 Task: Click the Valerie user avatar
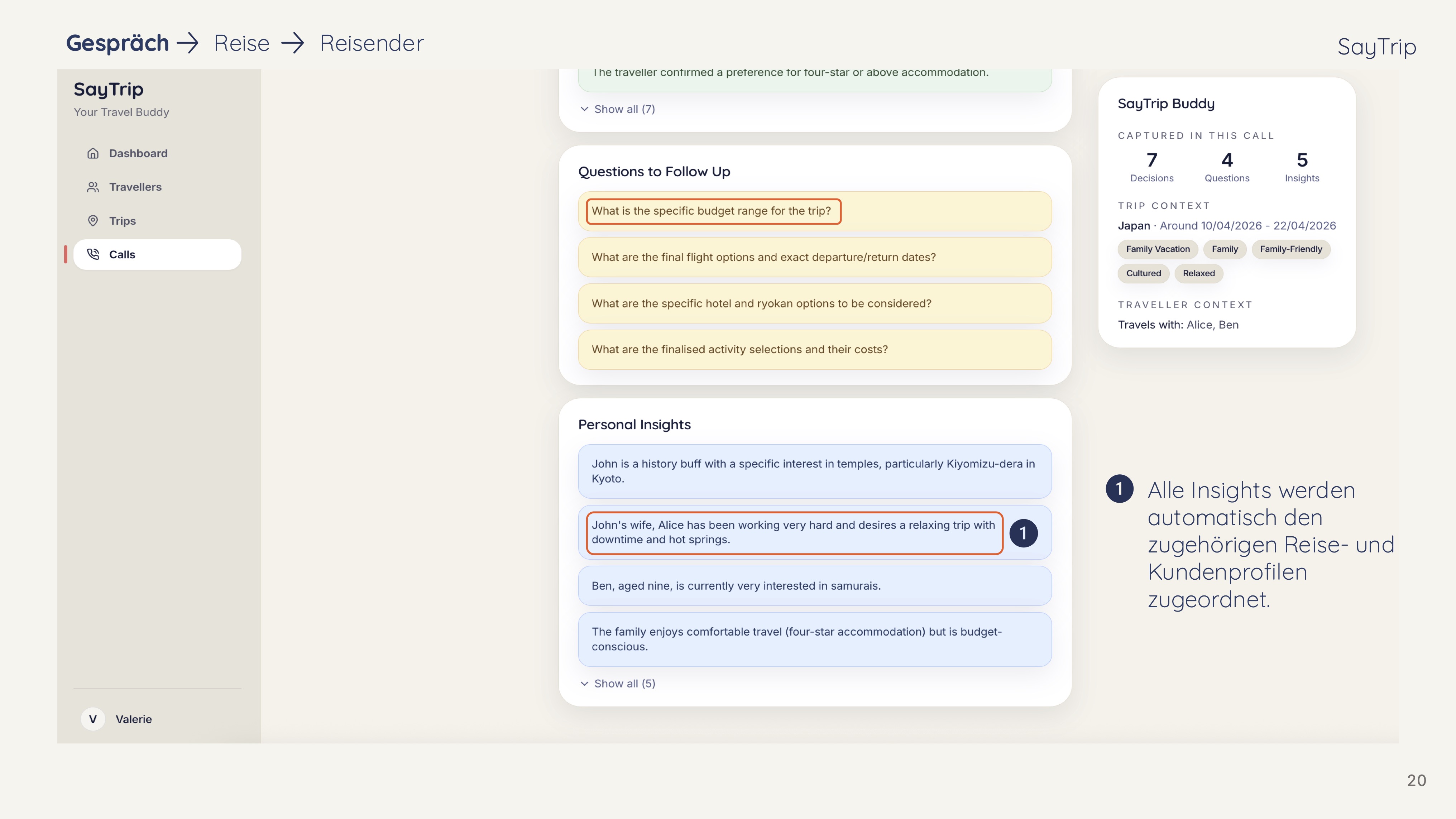[93, 719]
